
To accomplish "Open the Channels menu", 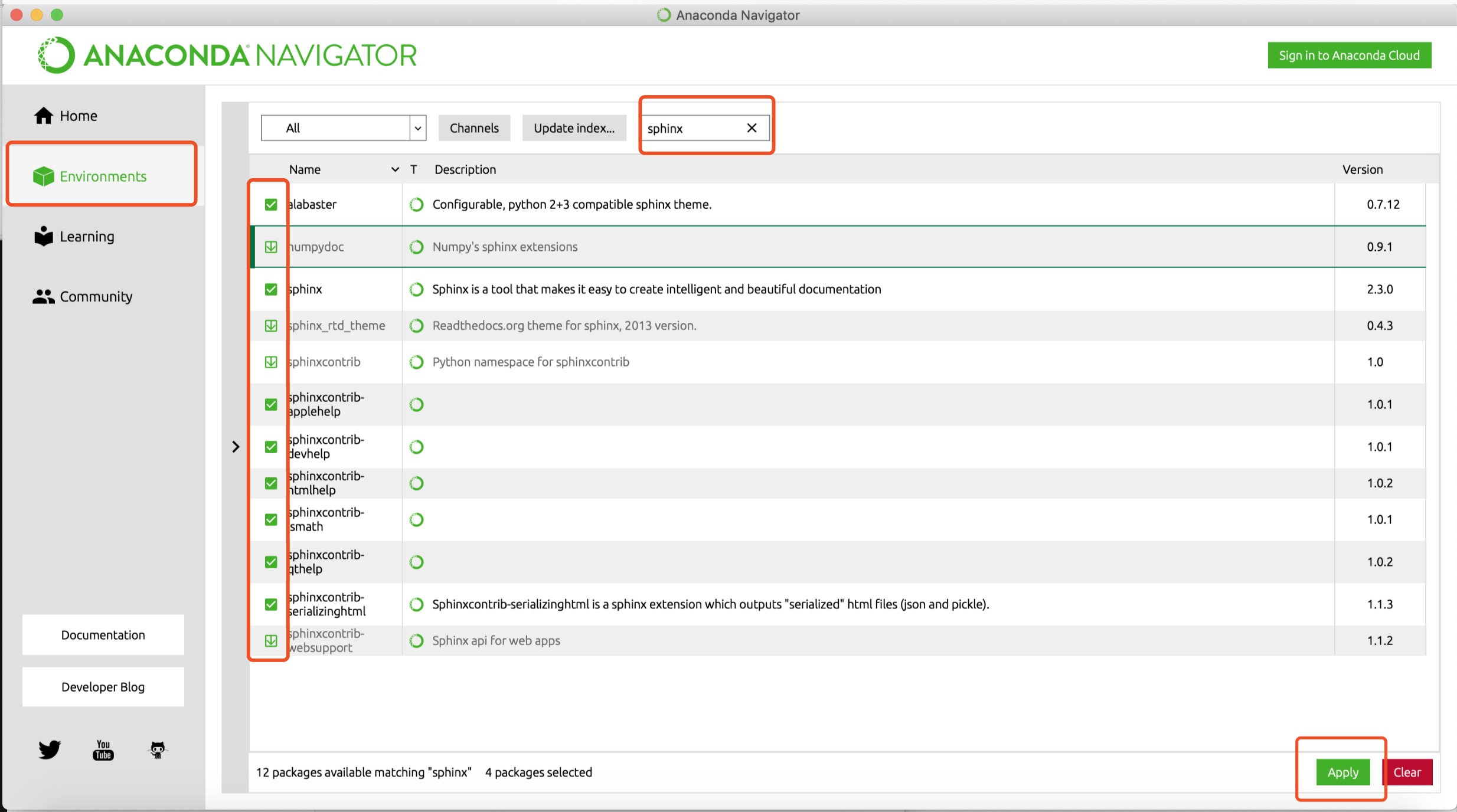I will [473, 127].
